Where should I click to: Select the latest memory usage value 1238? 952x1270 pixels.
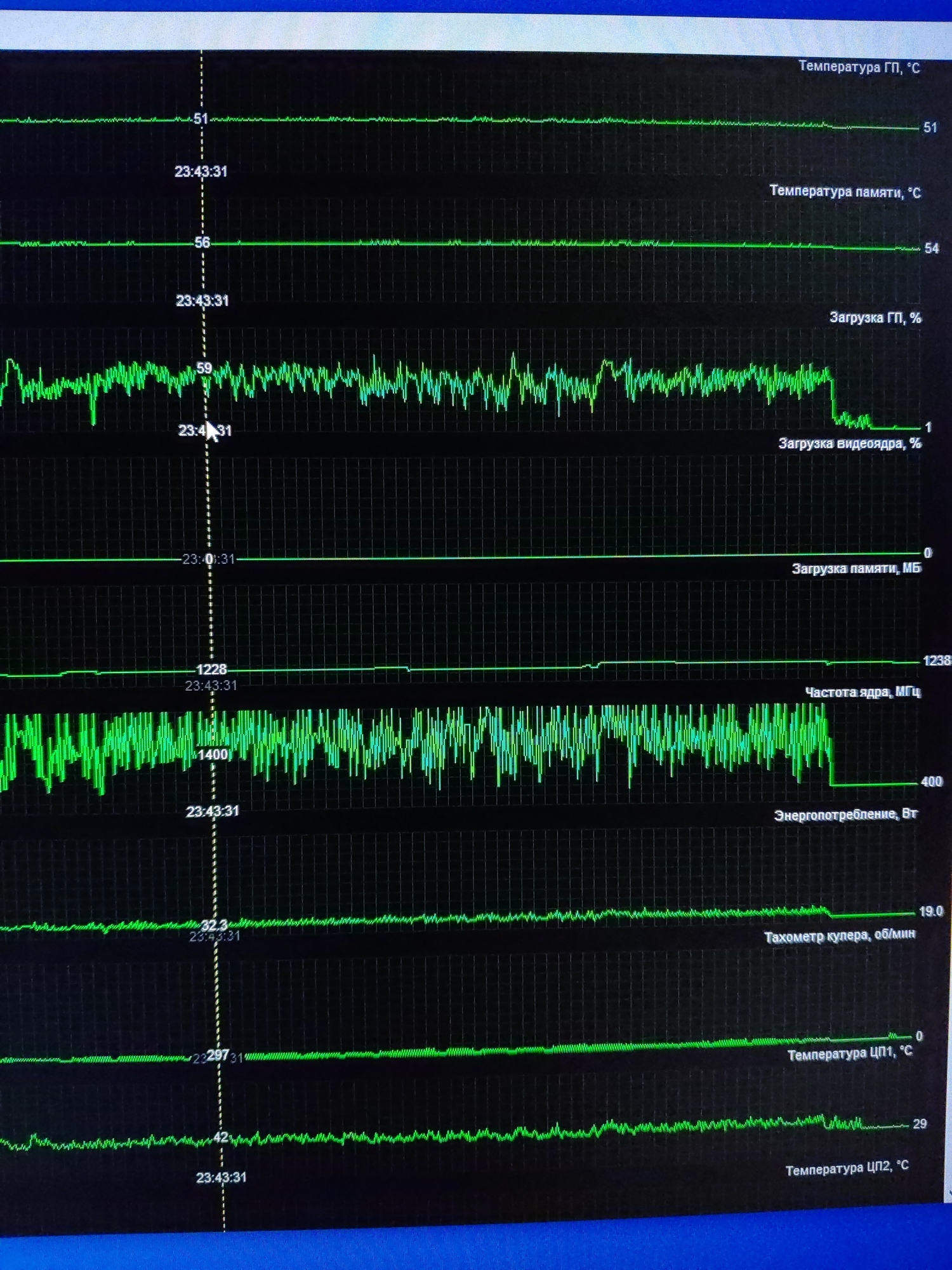(937, 660)
